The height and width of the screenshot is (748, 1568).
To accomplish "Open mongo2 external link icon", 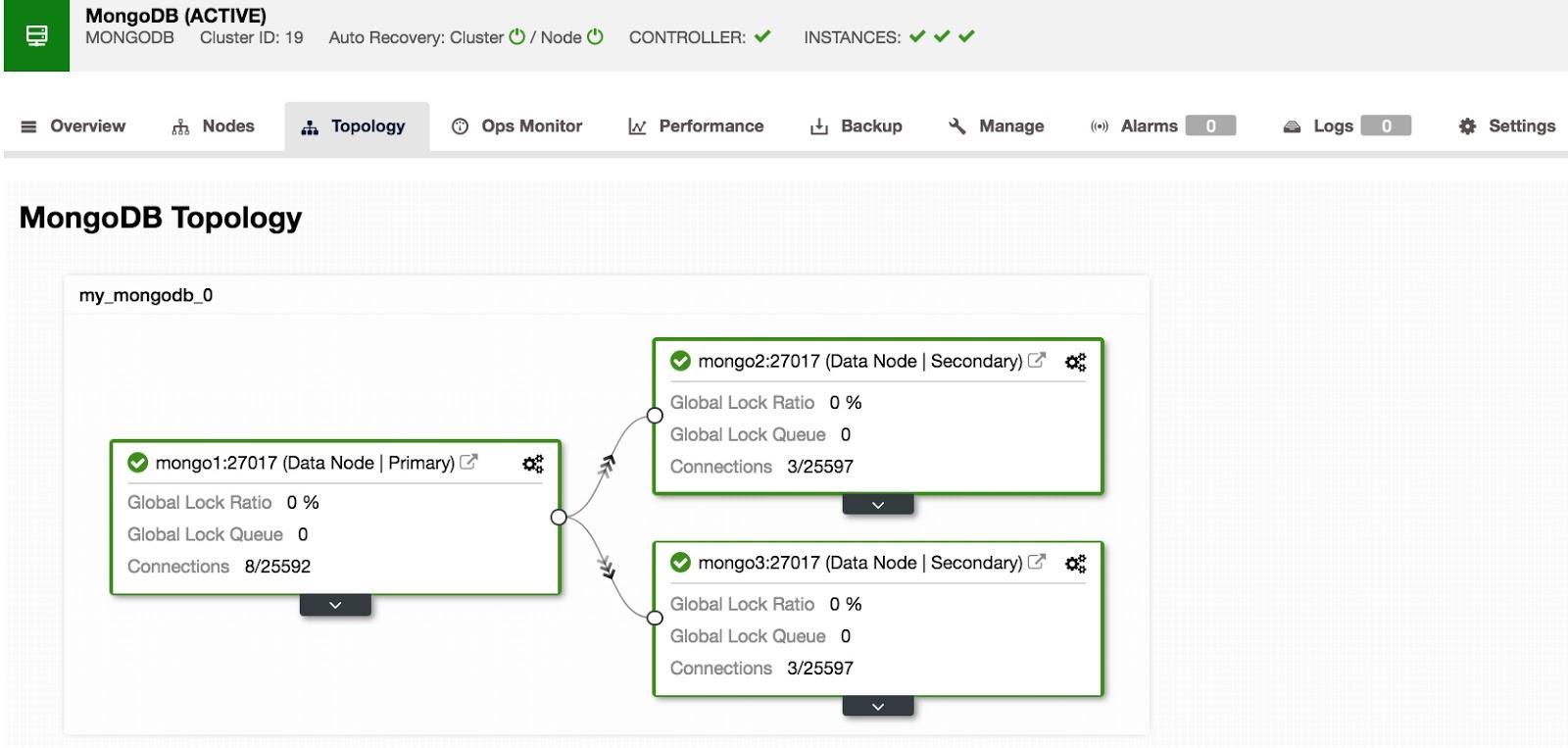I will [x=1036, y=360].
